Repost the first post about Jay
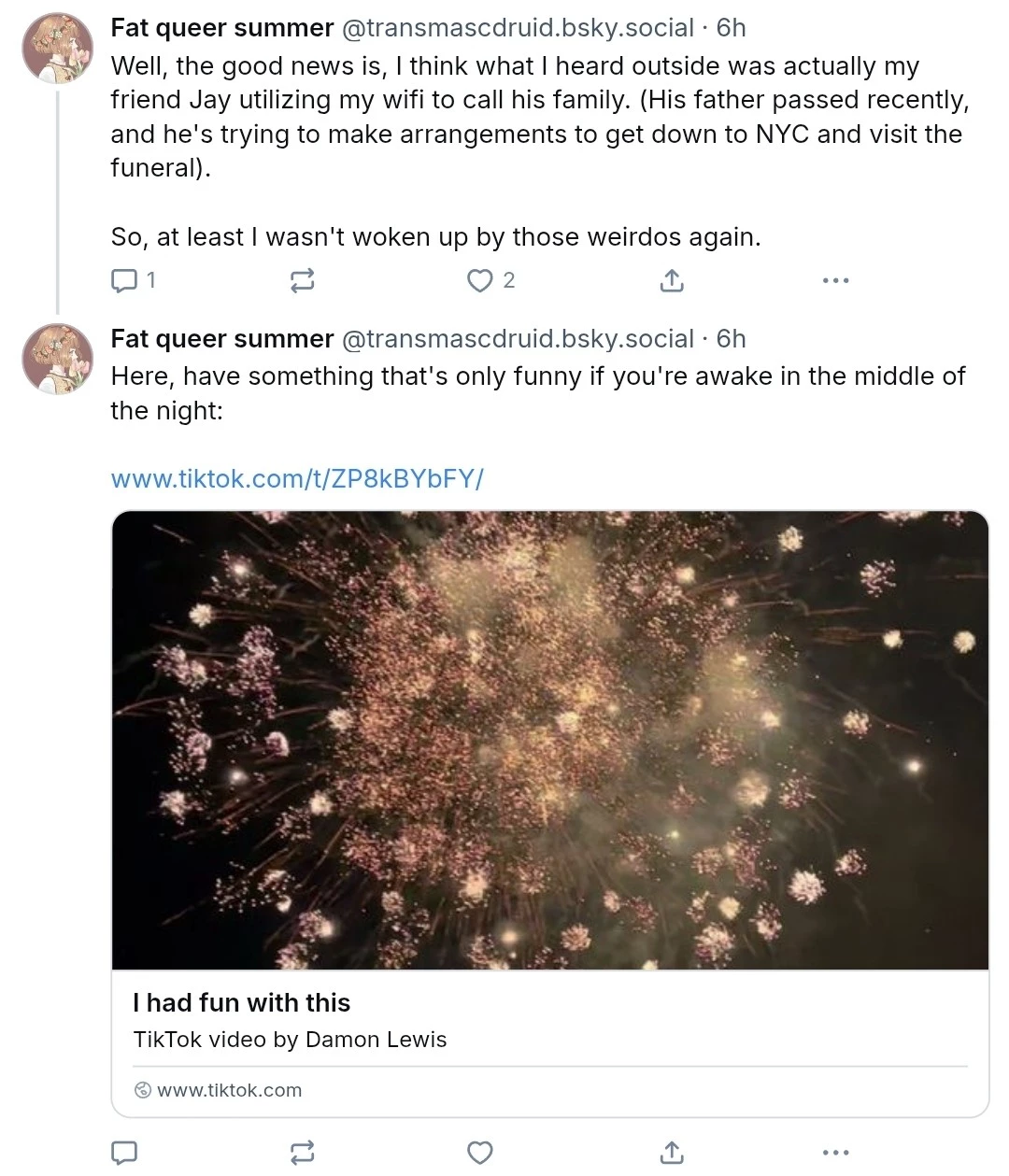Image resolution: width=1009 pixels, height=1176 pixels. 302,280
